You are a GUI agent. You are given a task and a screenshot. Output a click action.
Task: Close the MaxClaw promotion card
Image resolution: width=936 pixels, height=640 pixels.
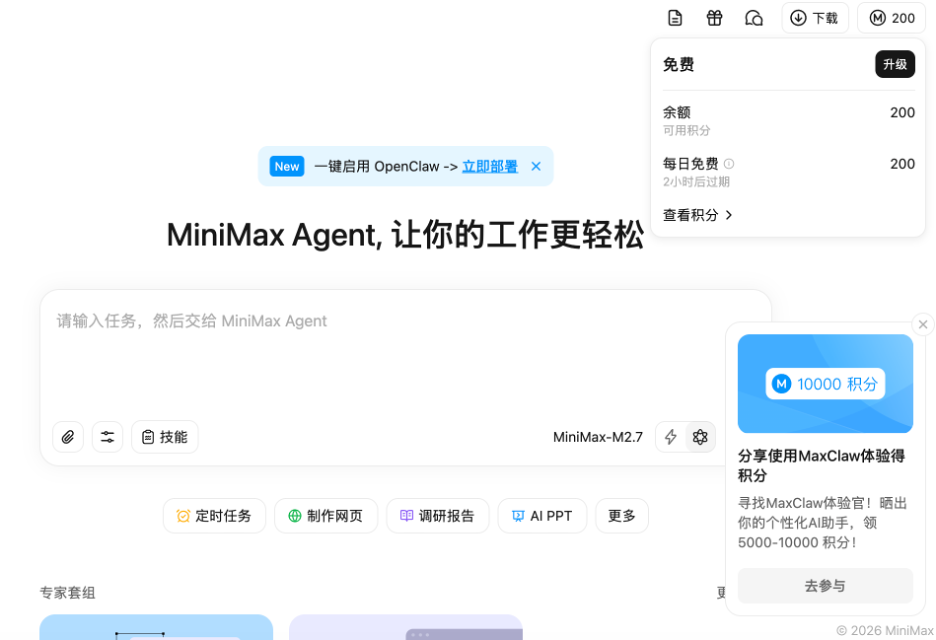(x=923, y=324)
